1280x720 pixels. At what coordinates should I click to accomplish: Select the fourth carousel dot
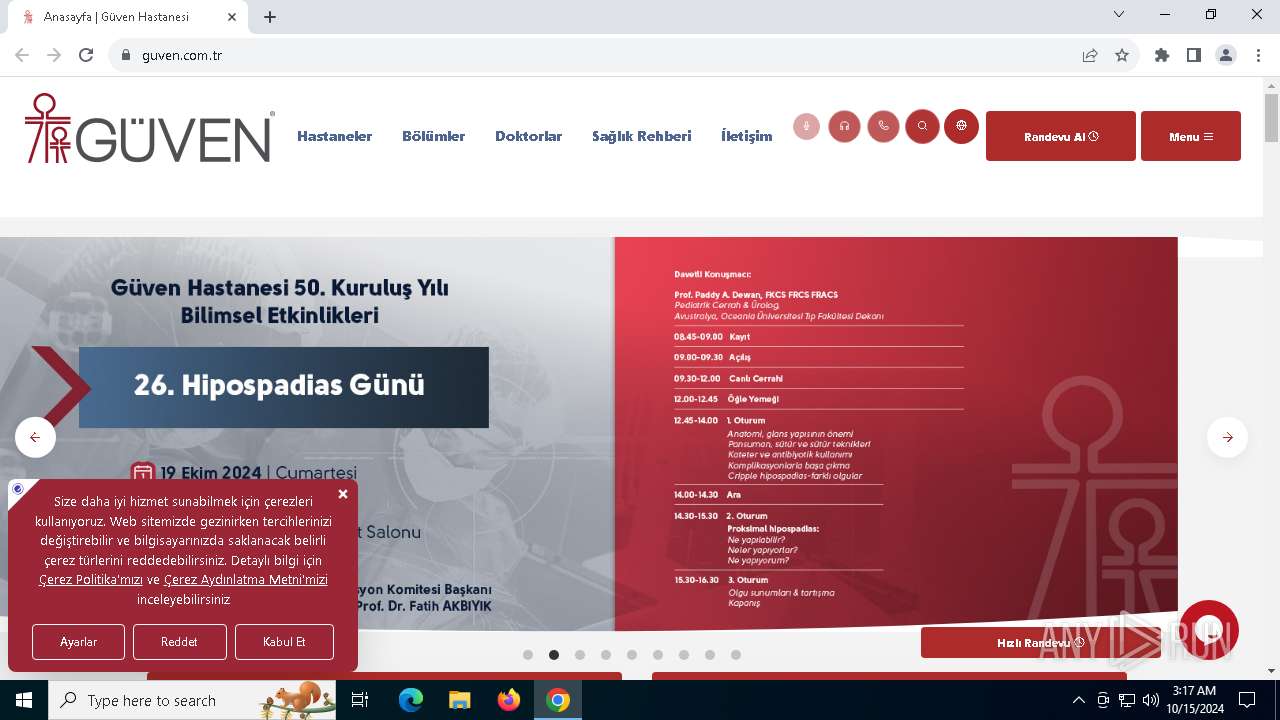coord(606,655)
